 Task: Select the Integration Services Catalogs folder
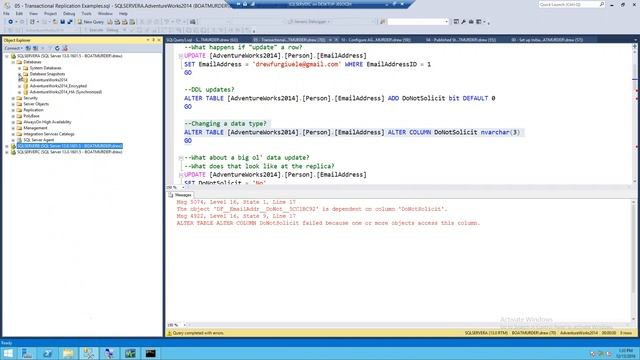pyautogui.click(x=49, y=134)
